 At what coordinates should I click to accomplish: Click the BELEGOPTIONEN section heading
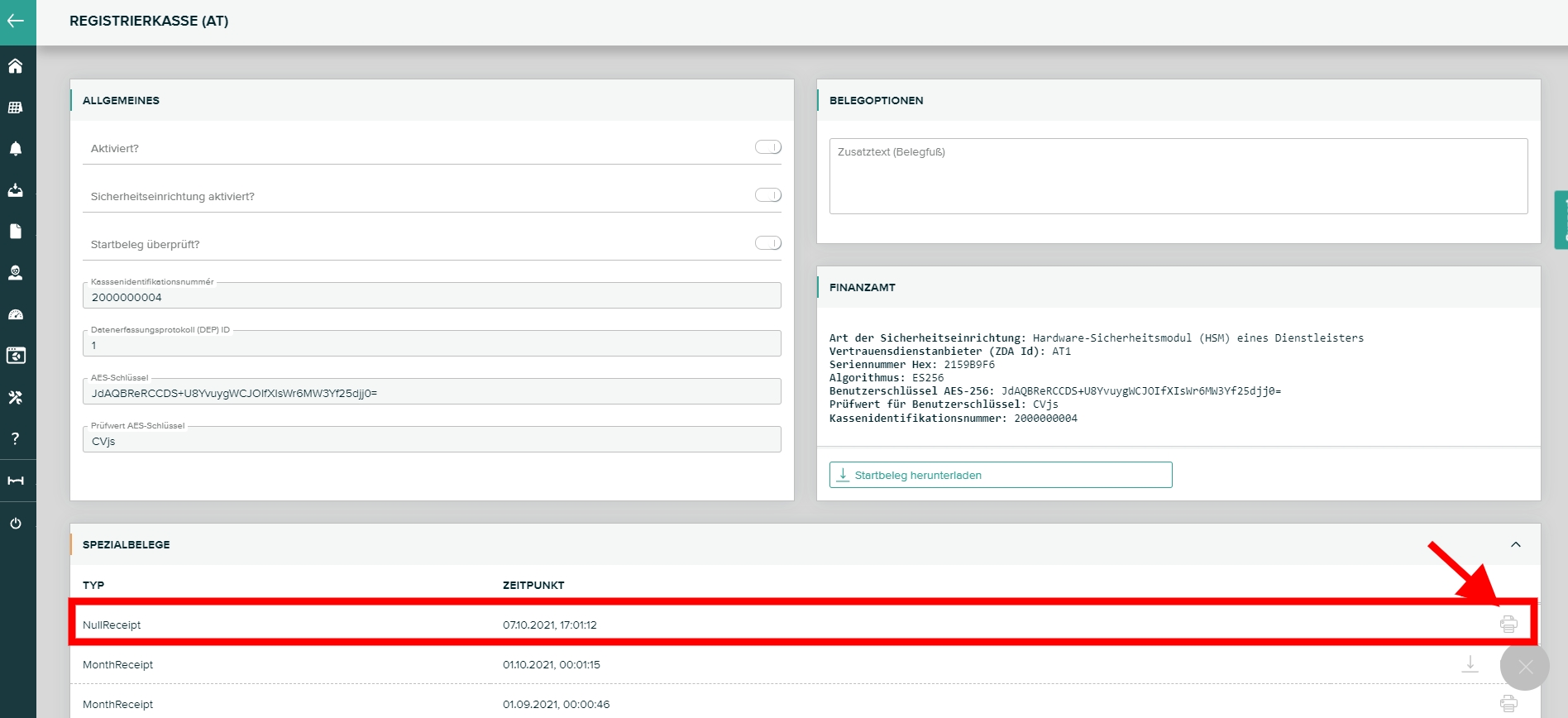coord(877,100)
